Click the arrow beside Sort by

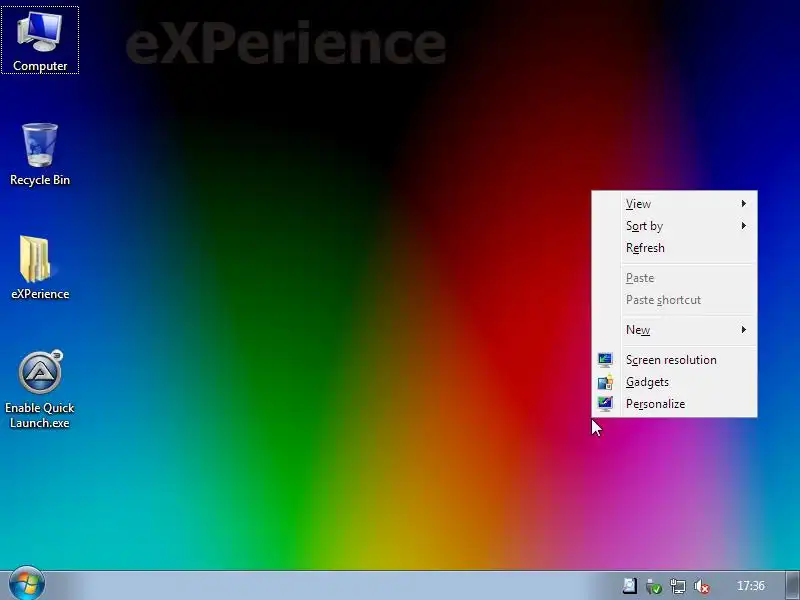(744, 226)
